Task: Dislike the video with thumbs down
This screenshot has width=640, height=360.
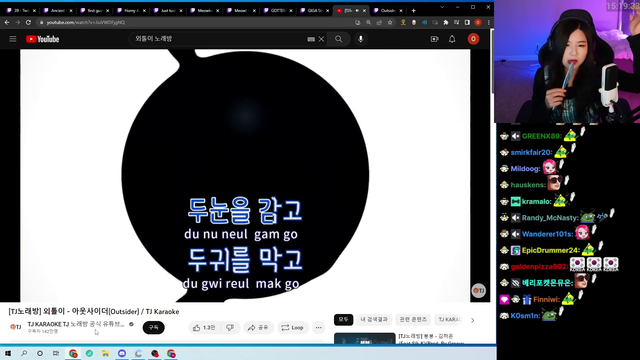Action: tap(230, 327)
